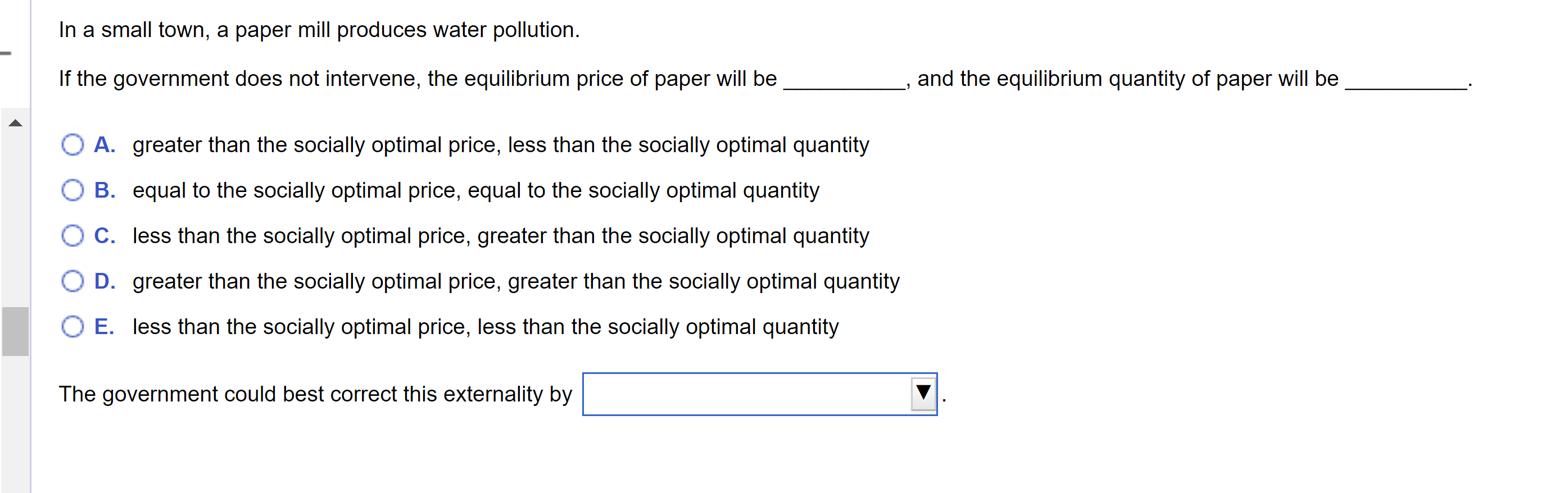Select radio button E
This screenshot has height=493, width=1568.
72,326
